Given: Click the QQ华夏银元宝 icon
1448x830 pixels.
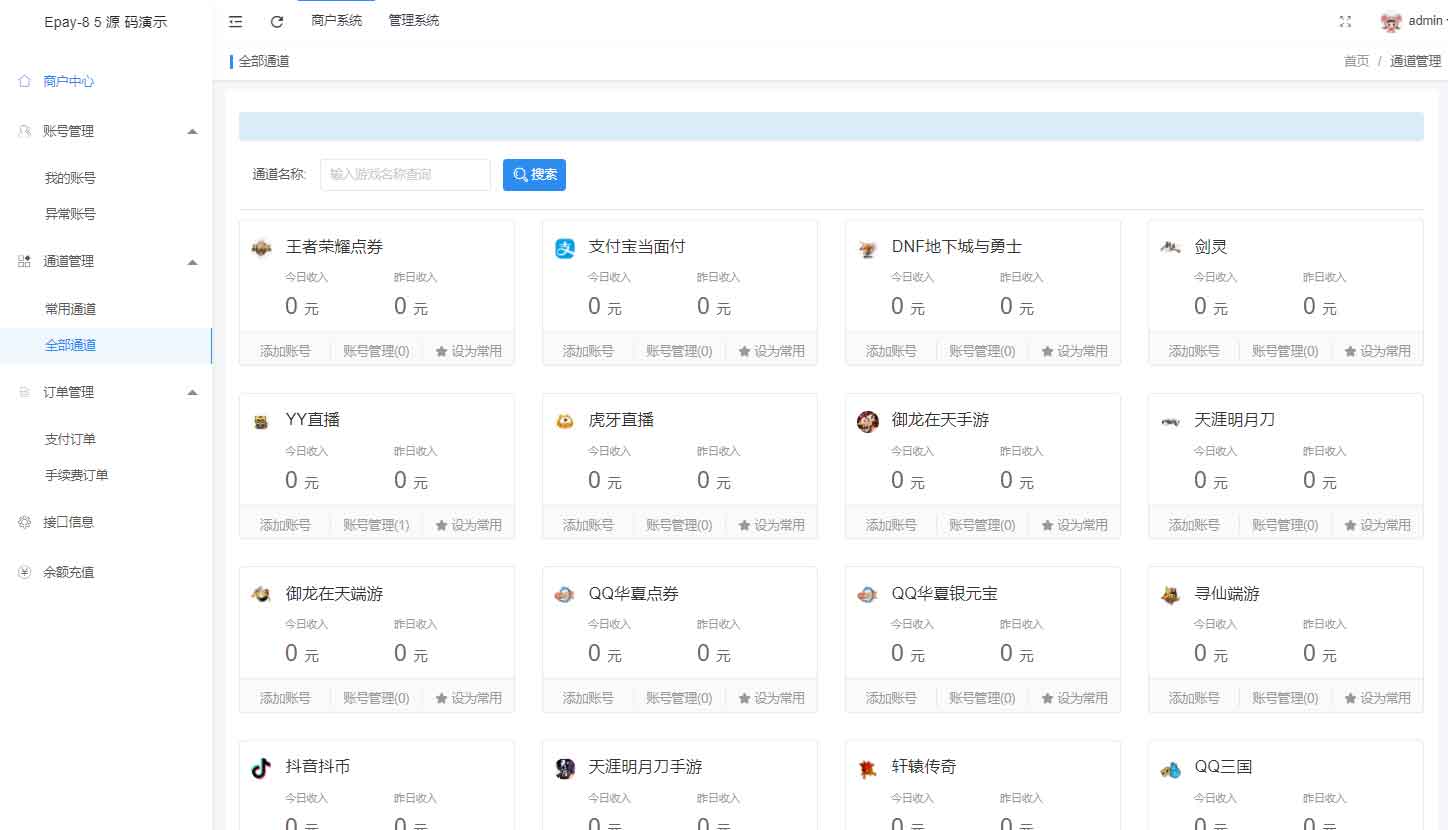Looking at the screenshot, I should coord(868,594).
